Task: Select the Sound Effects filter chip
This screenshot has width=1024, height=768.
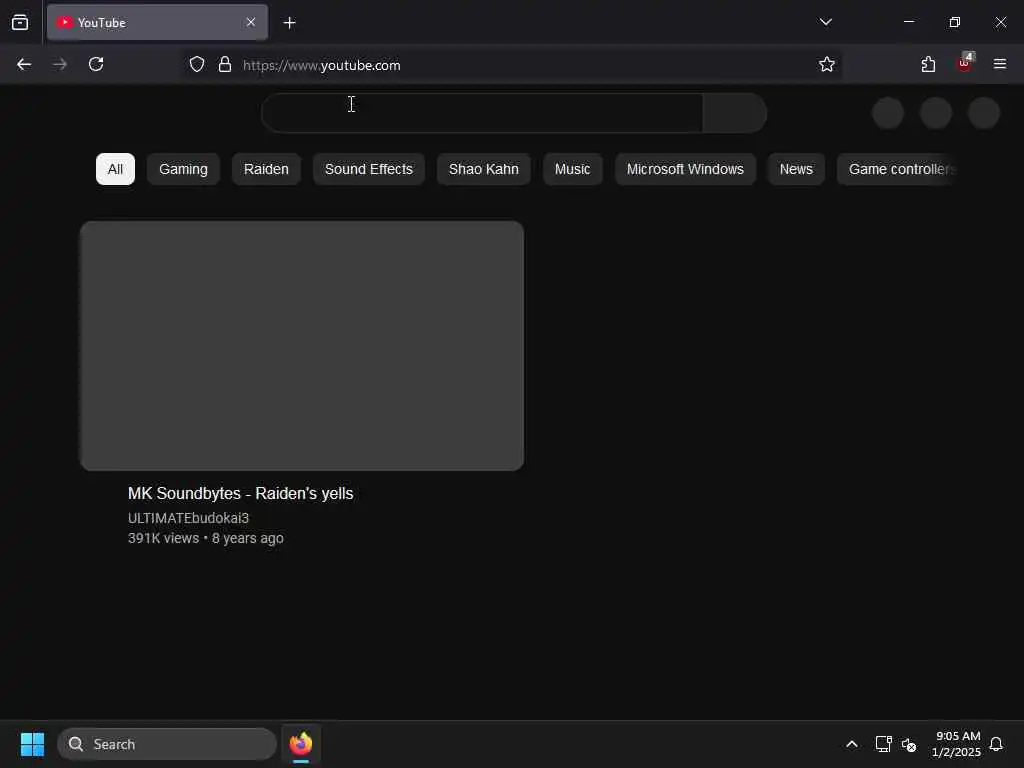Action: click(369, 169)
